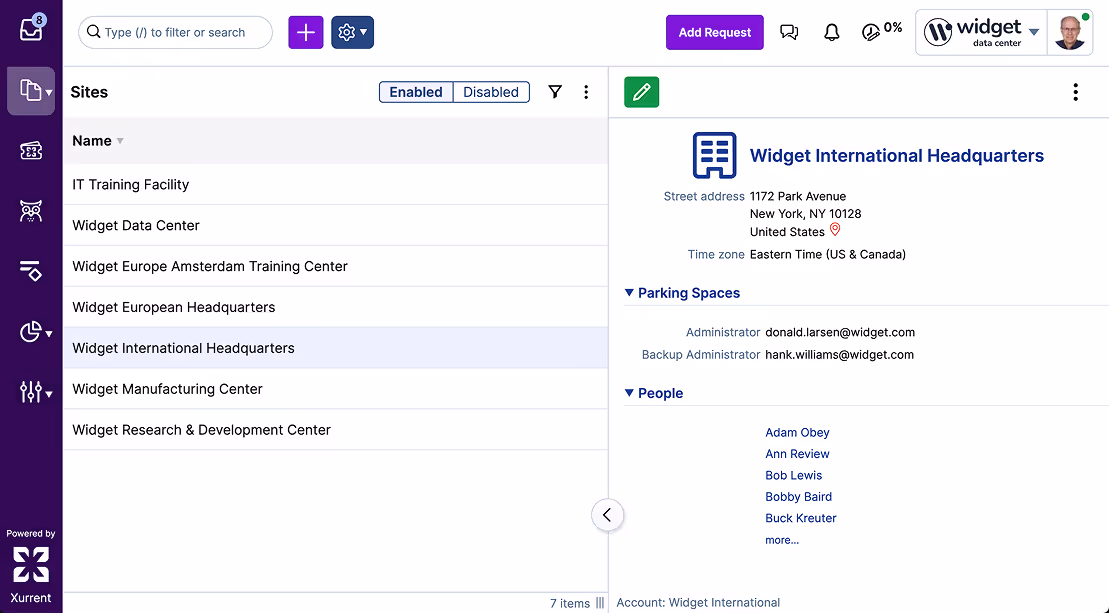
Task: Click the notifications bell icon
Action: 831,31
